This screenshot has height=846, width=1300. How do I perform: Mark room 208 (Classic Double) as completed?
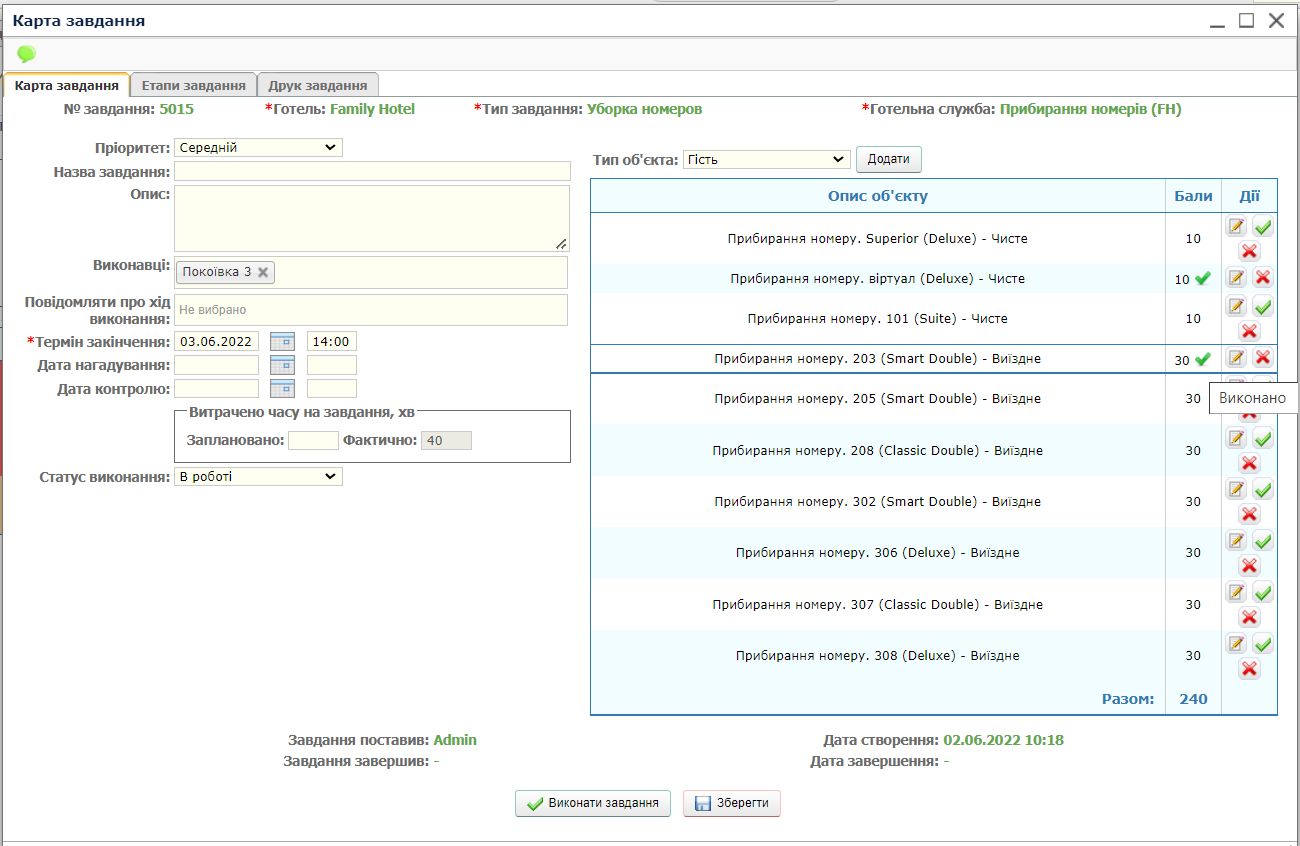[x=1263, y=439]
